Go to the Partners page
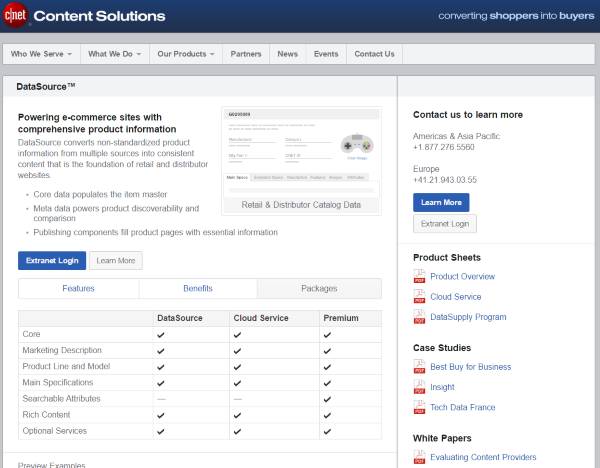This screenshot has width=600, height=468. coord(246,54)
